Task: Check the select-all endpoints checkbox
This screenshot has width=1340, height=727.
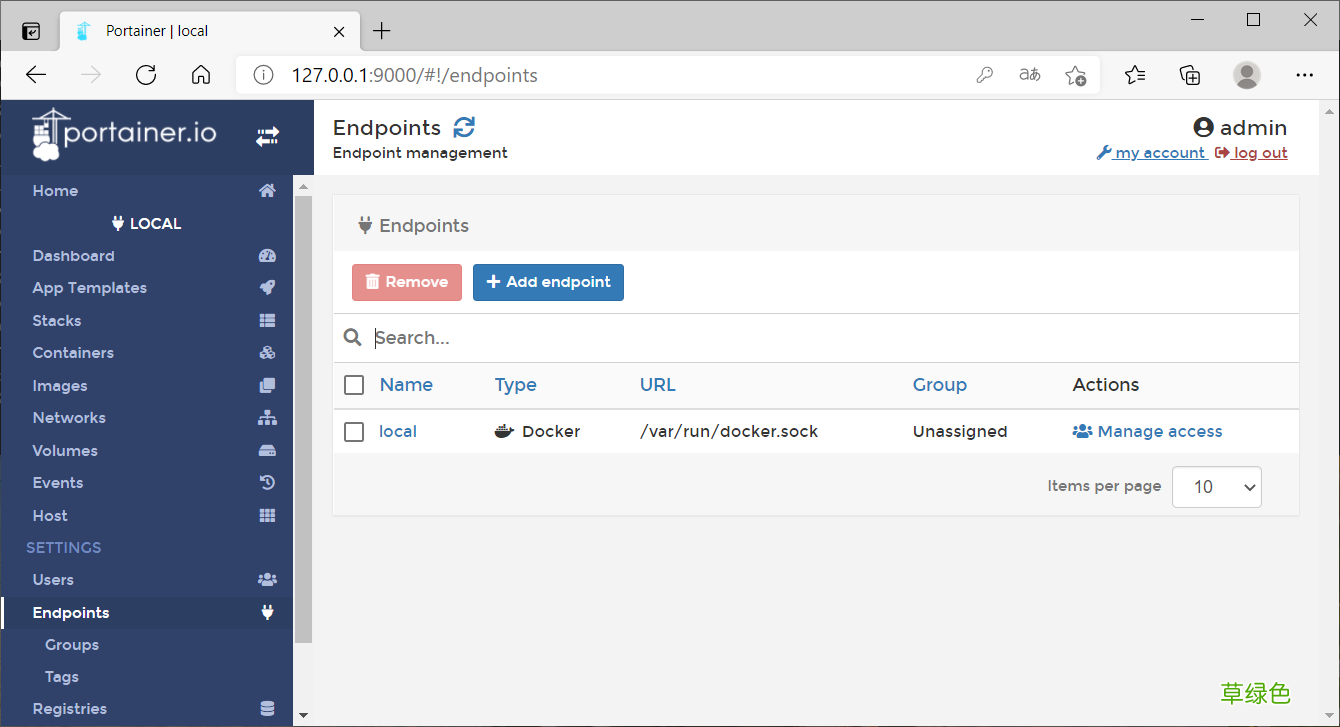Action: [353, 385]
